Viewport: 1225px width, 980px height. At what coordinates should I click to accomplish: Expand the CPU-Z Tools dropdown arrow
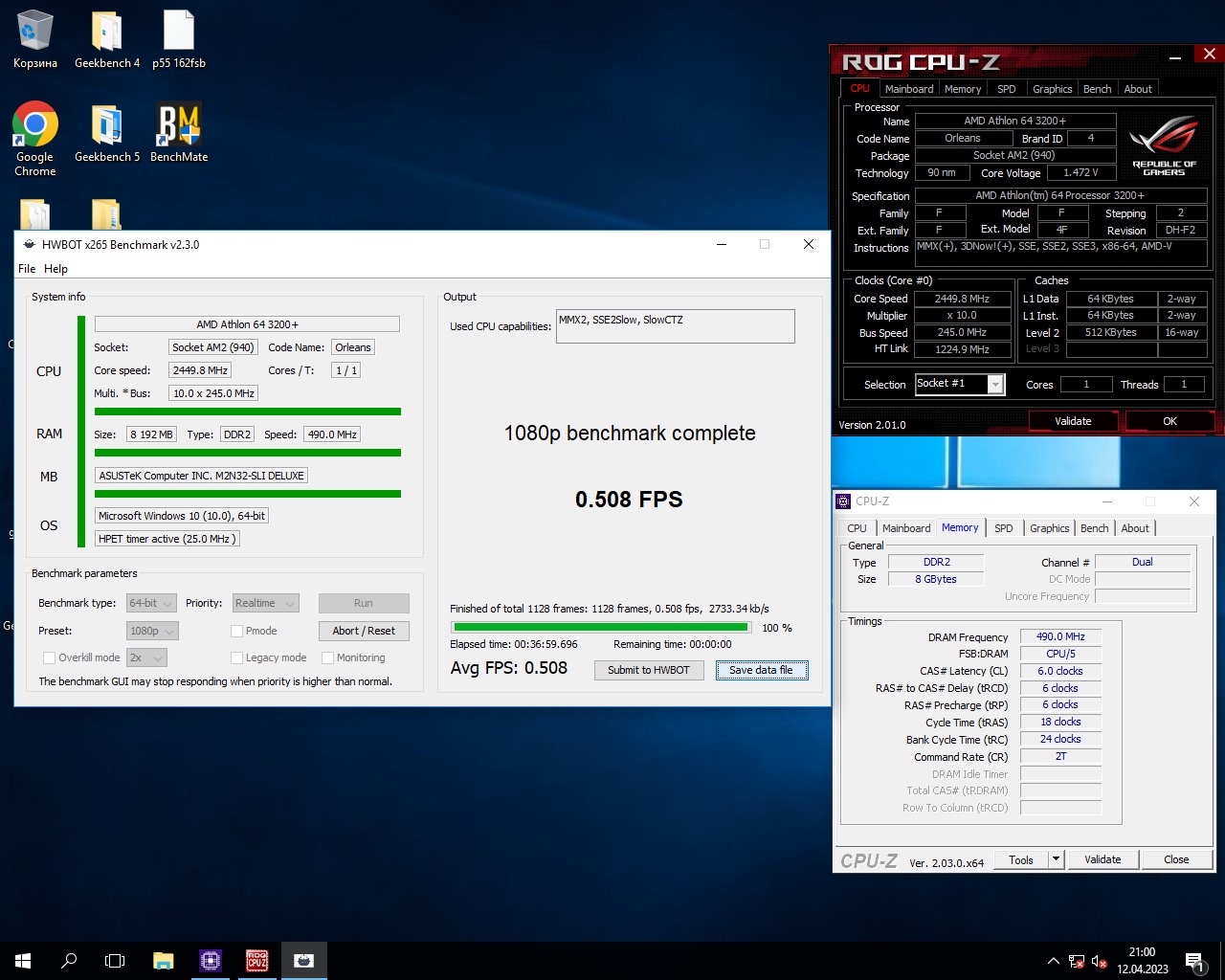point(1056,859)
